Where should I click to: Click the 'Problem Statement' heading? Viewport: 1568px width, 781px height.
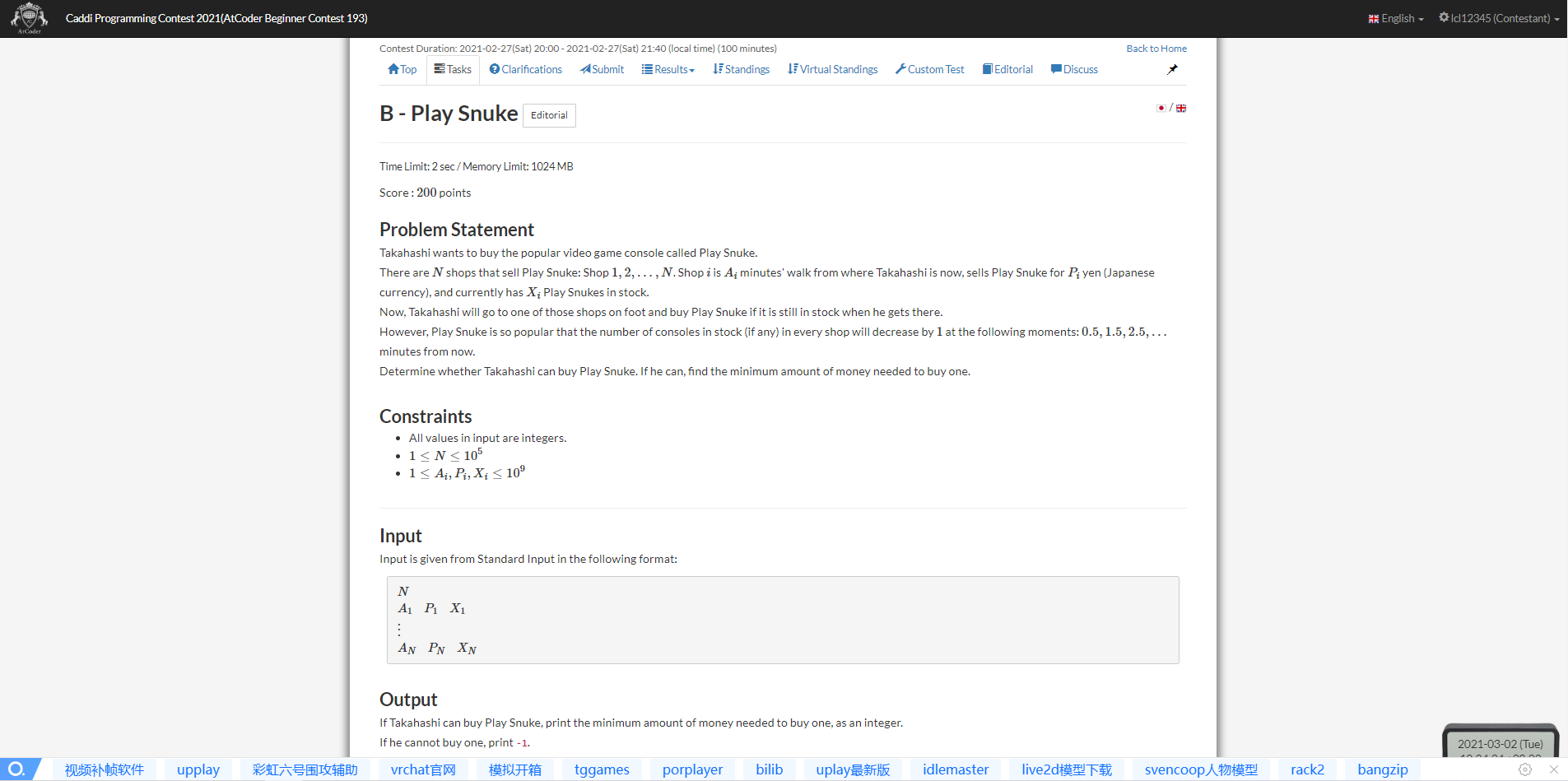457,230
